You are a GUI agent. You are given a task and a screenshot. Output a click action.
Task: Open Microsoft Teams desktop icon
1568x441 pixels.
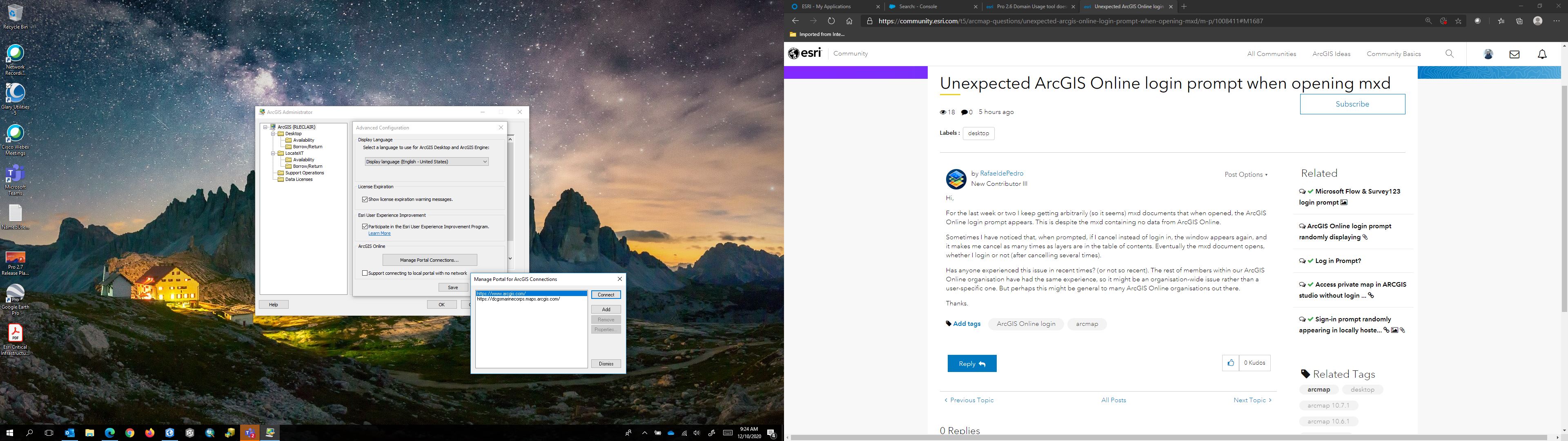[15, 180]
